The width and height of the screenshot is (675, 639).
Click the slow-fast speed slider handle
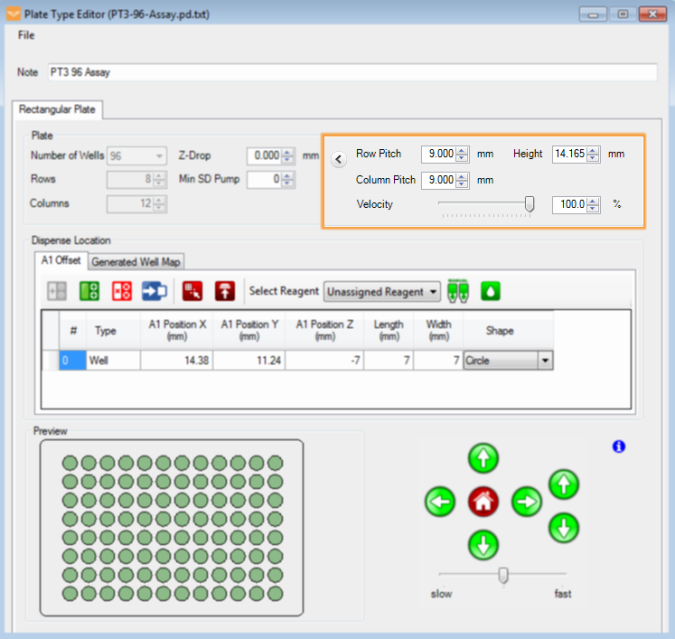503,574
